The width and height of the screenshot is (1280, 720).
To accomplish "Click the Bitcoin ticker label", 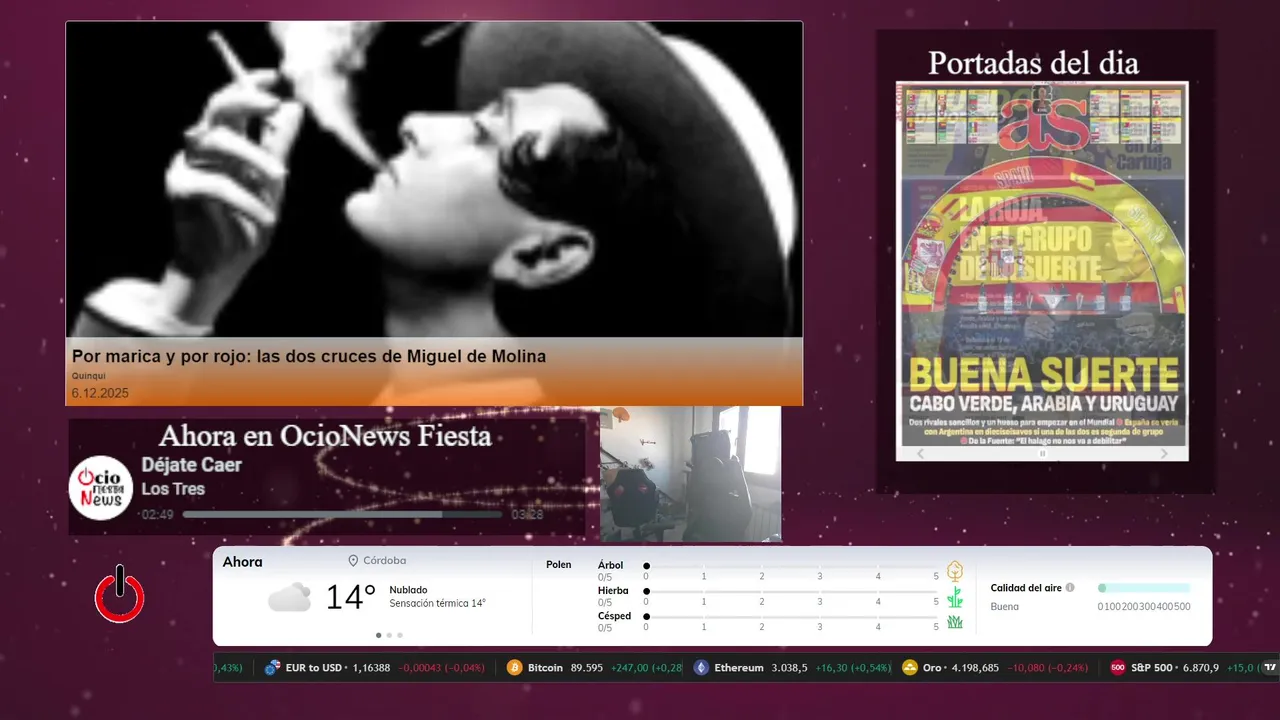I will (545, 668).
